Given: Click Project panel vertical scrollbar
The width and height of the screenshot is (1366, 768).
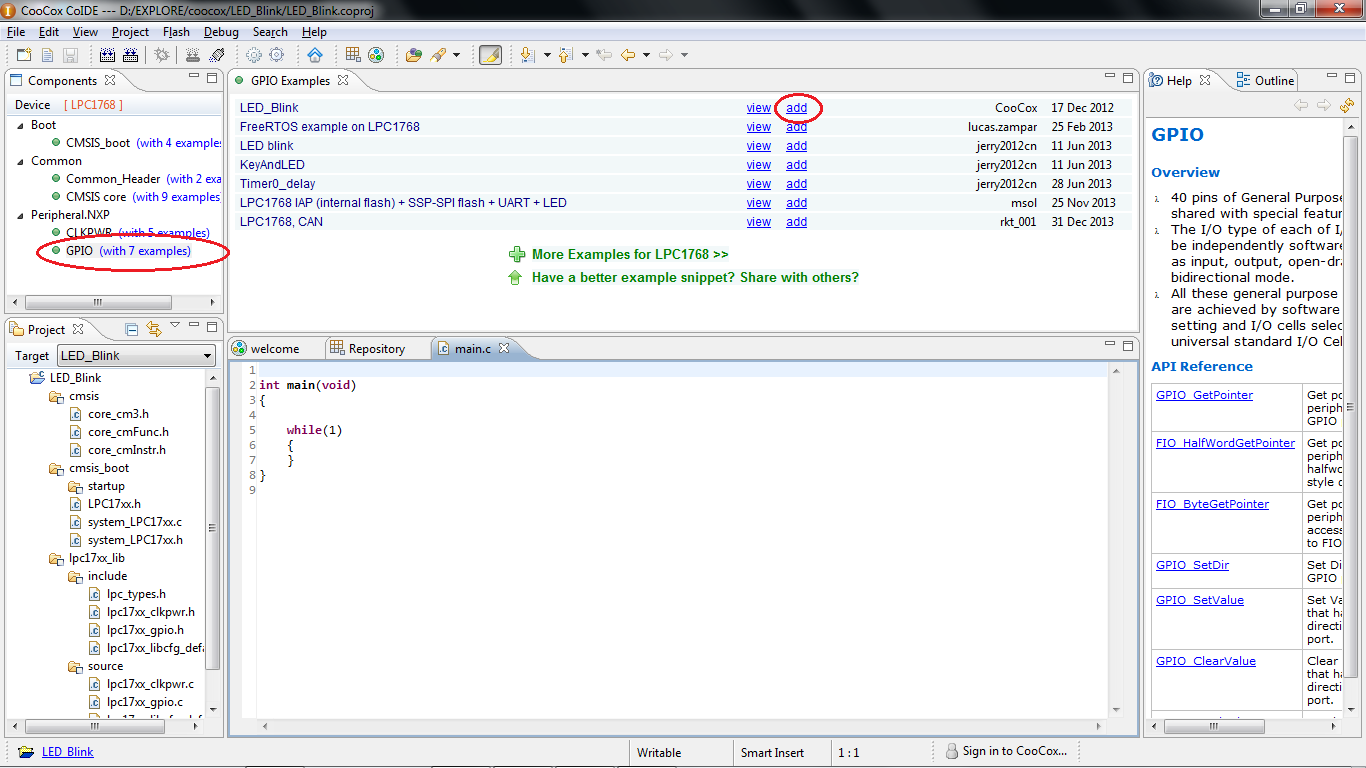Looking at the screenshot, I should tap(213, 527).
